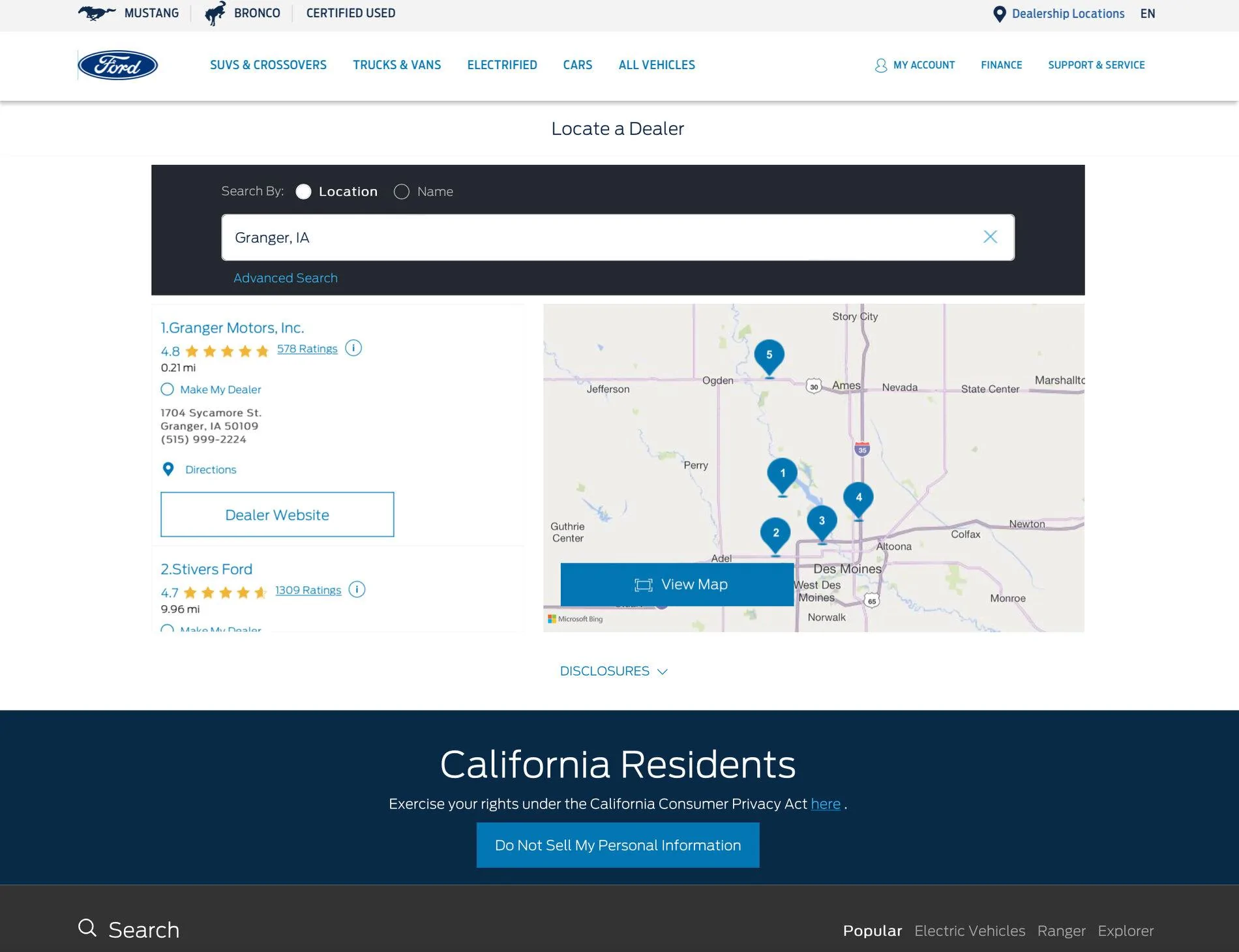Open rating info icon for Granger Motors

353,348
